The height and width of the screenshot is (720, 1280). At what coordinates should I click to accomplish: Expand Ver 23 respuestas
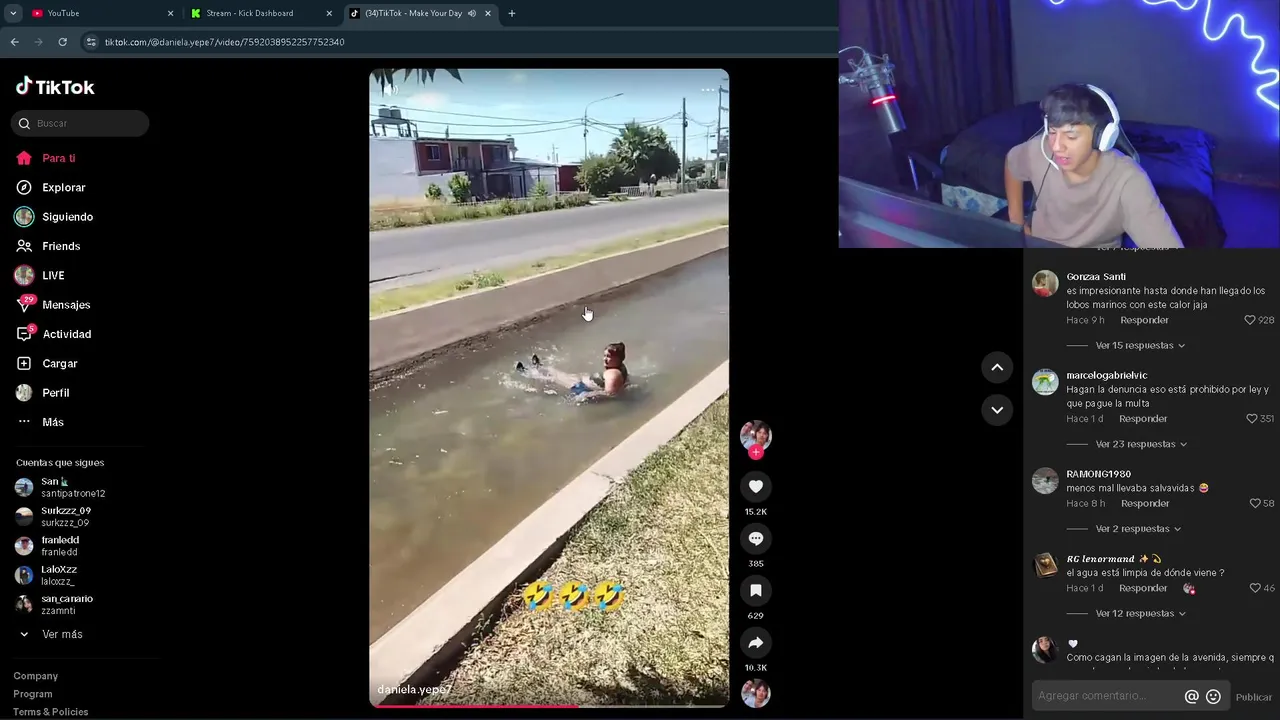pos(1141,444)
